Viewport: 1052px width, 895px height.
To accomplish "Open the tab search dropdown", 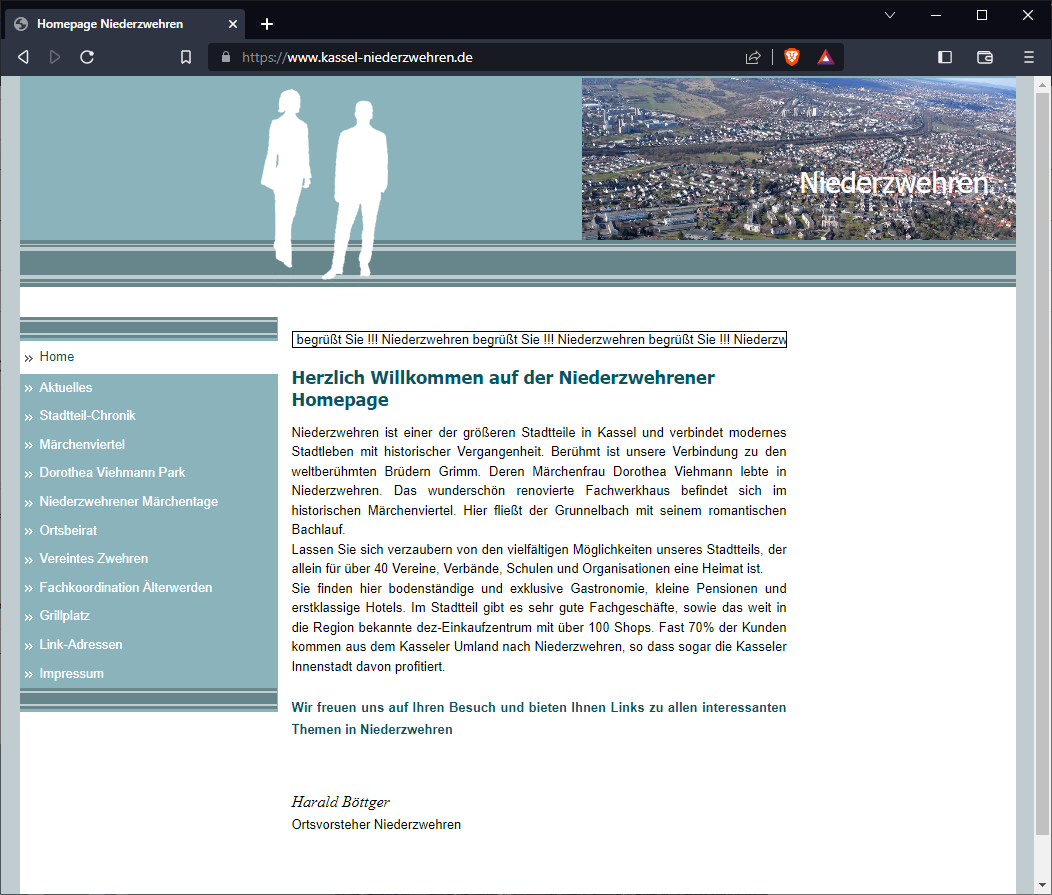I will click(890, 17).
